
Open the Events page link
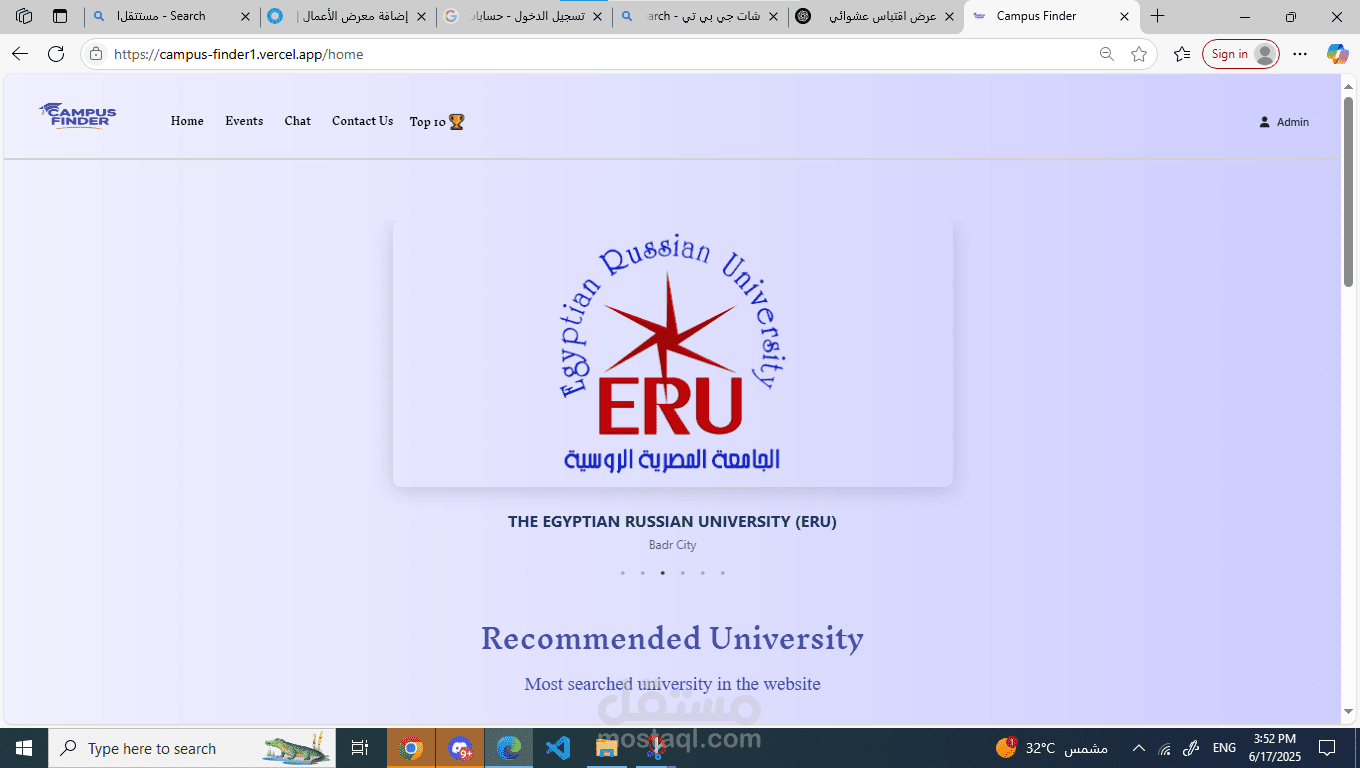[244, 121]
